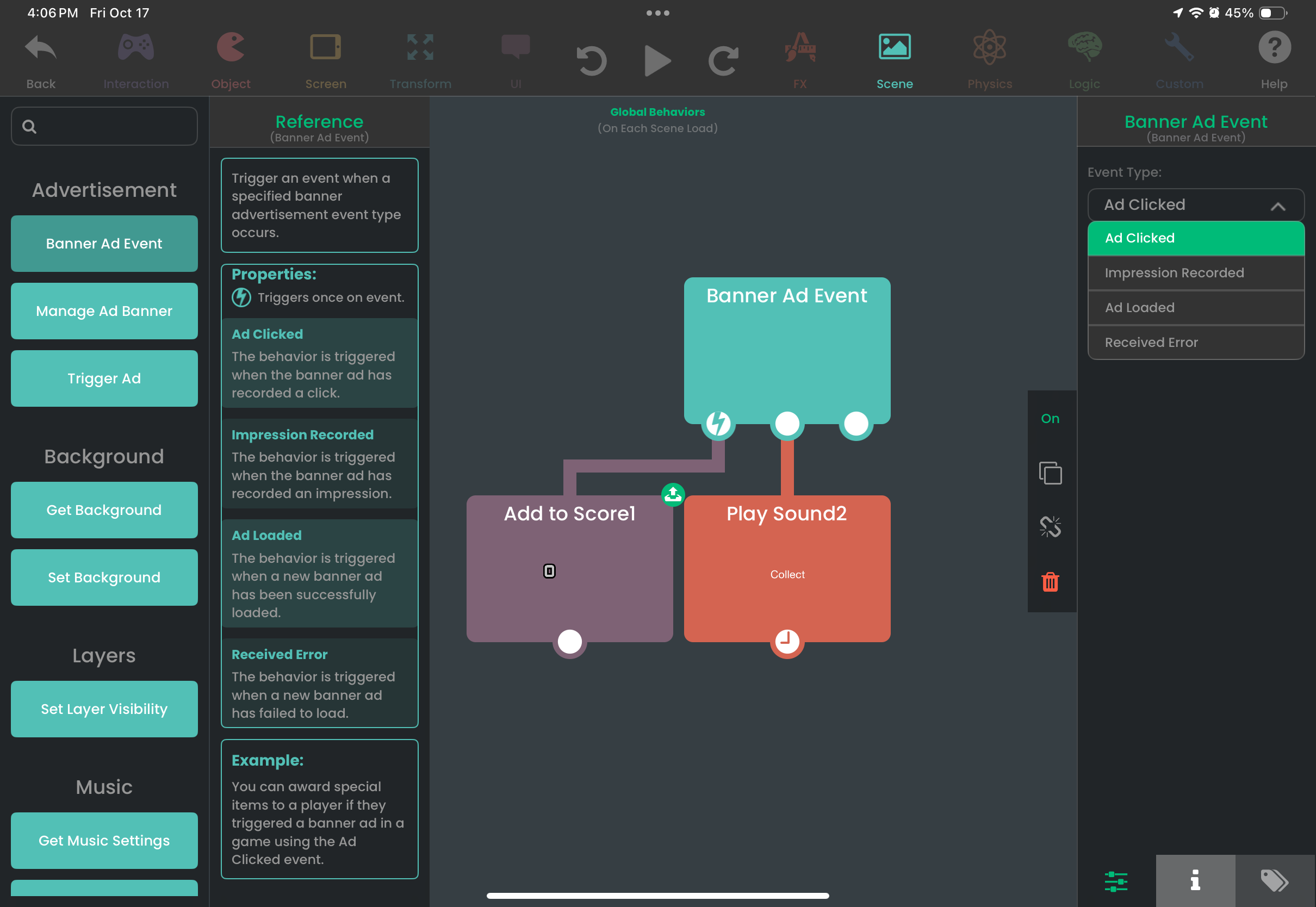Image resolution: width=1316 pixels, height=907 pixels.
Task: Select the Set Layer Visibility behavior
Action: [104, 709]
